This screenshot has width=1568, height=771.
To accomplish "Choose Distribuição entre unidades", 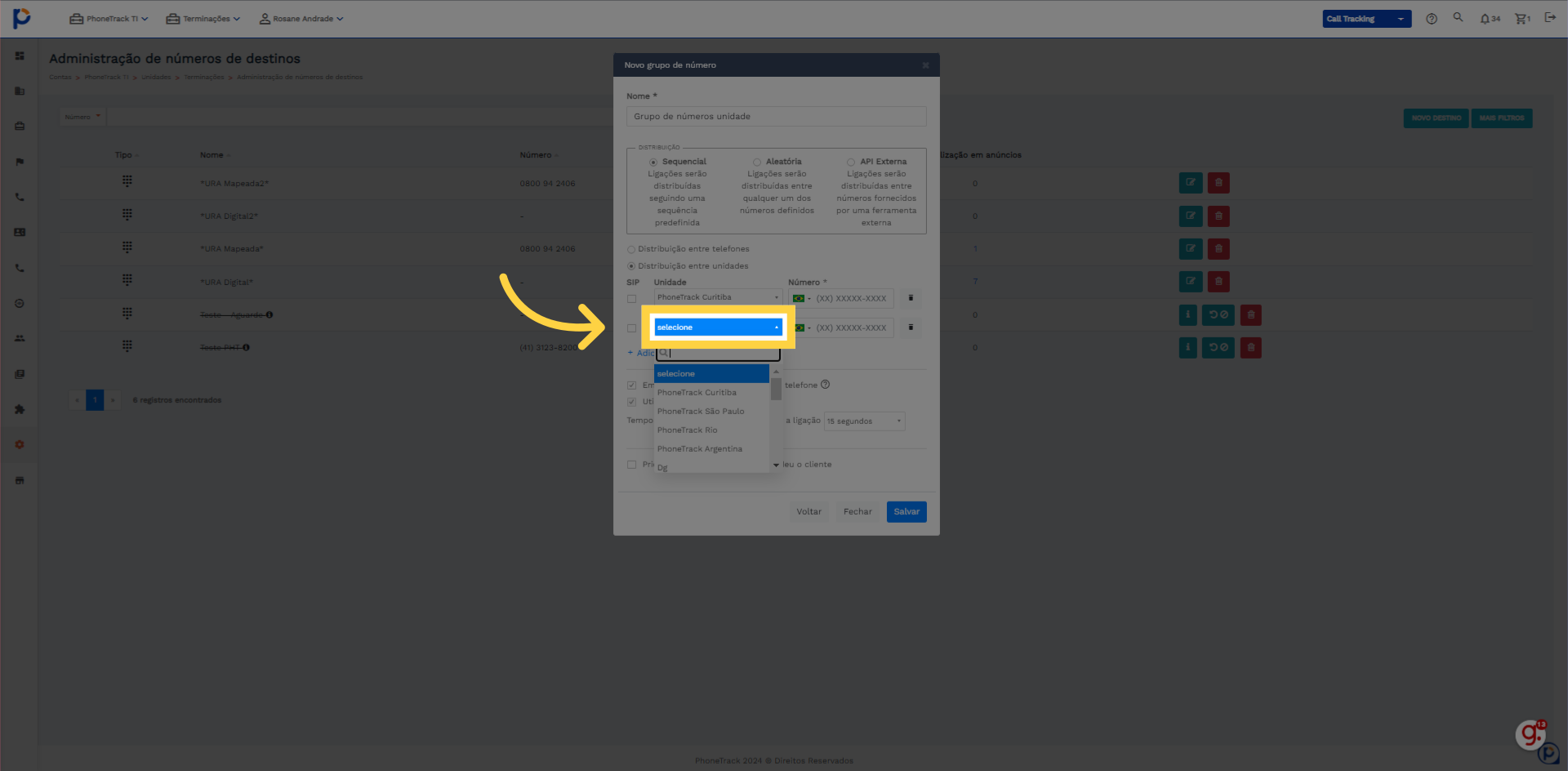I will click(631, 266).
